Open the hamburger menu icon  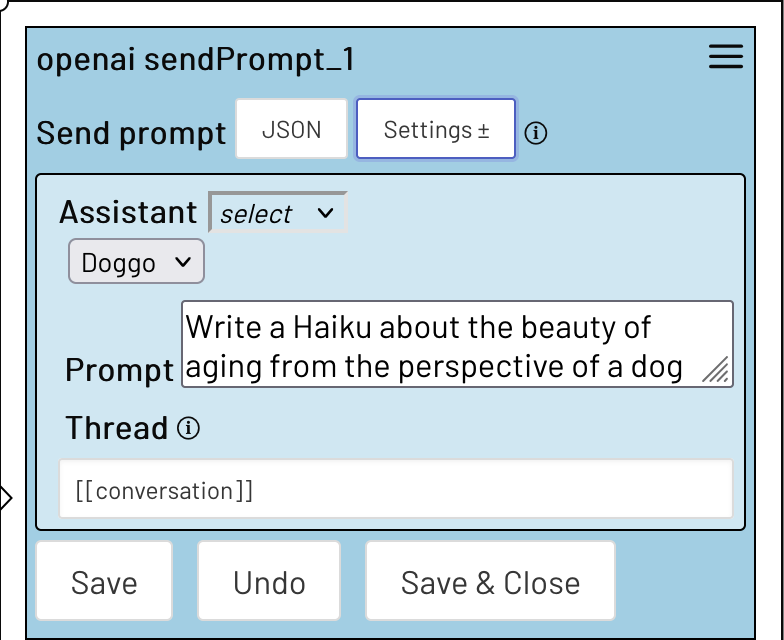click(x=726, y=56)
